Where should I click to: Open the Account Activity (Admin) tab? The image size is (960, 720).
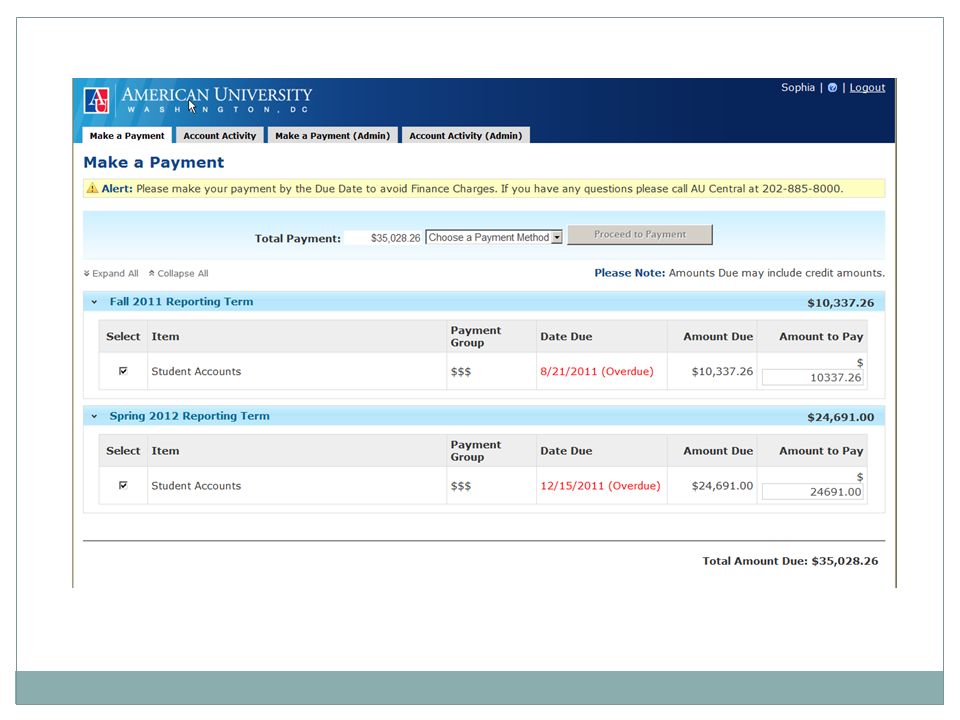[465, 135]
